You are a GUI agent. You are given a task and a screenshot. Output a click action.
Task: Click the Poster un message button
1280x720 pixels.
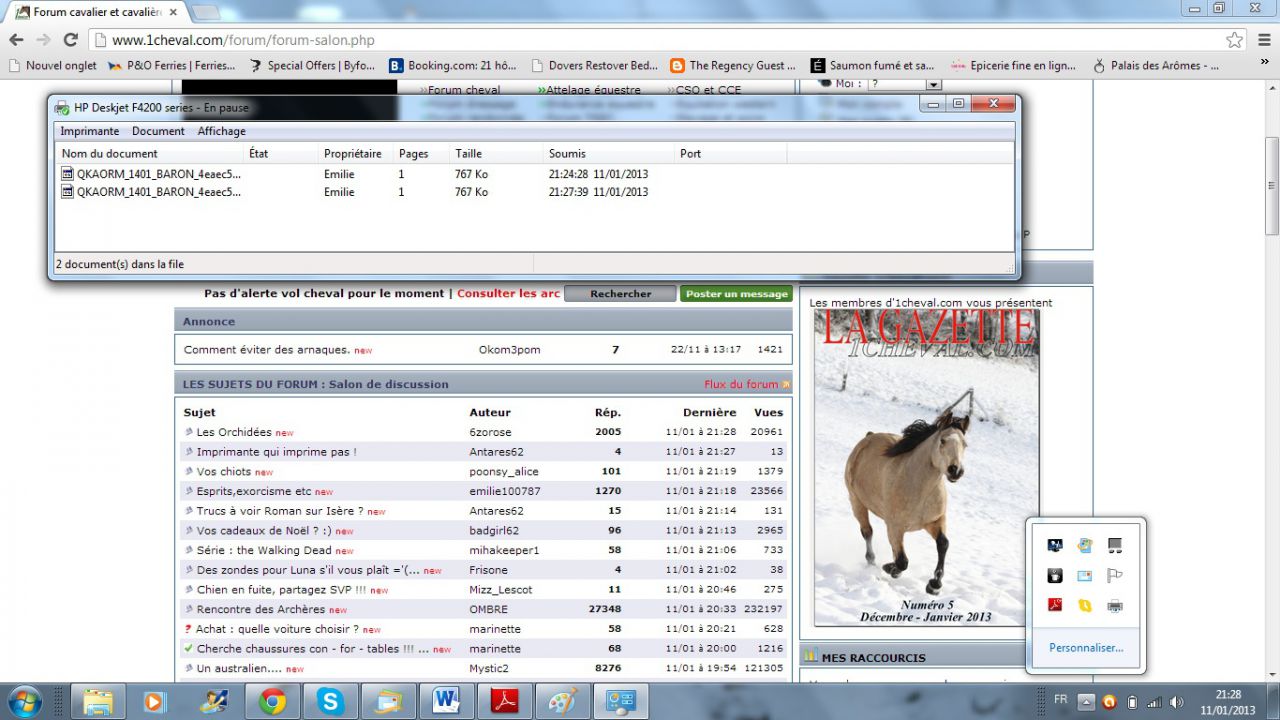(736, 294)
